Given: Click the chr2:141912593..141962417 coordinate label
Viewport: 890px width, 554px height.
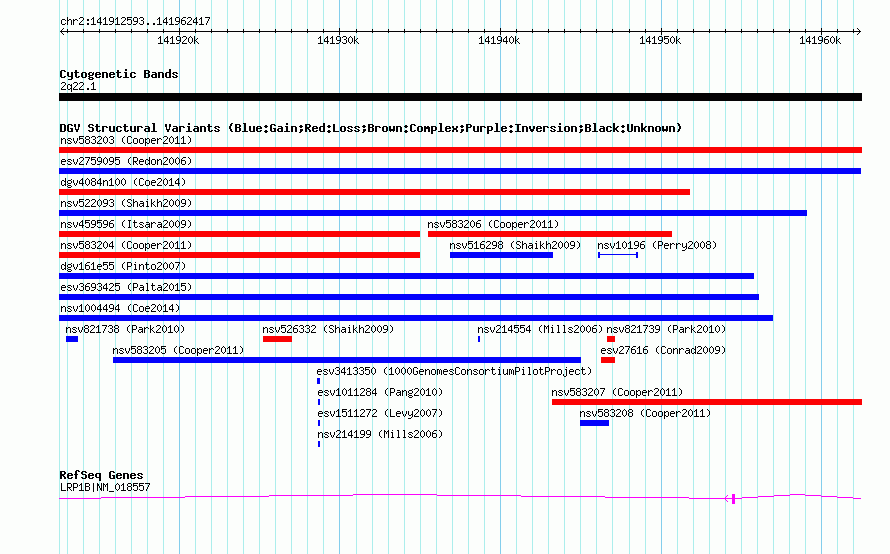Looking at the screenshot, I should 135,22.
